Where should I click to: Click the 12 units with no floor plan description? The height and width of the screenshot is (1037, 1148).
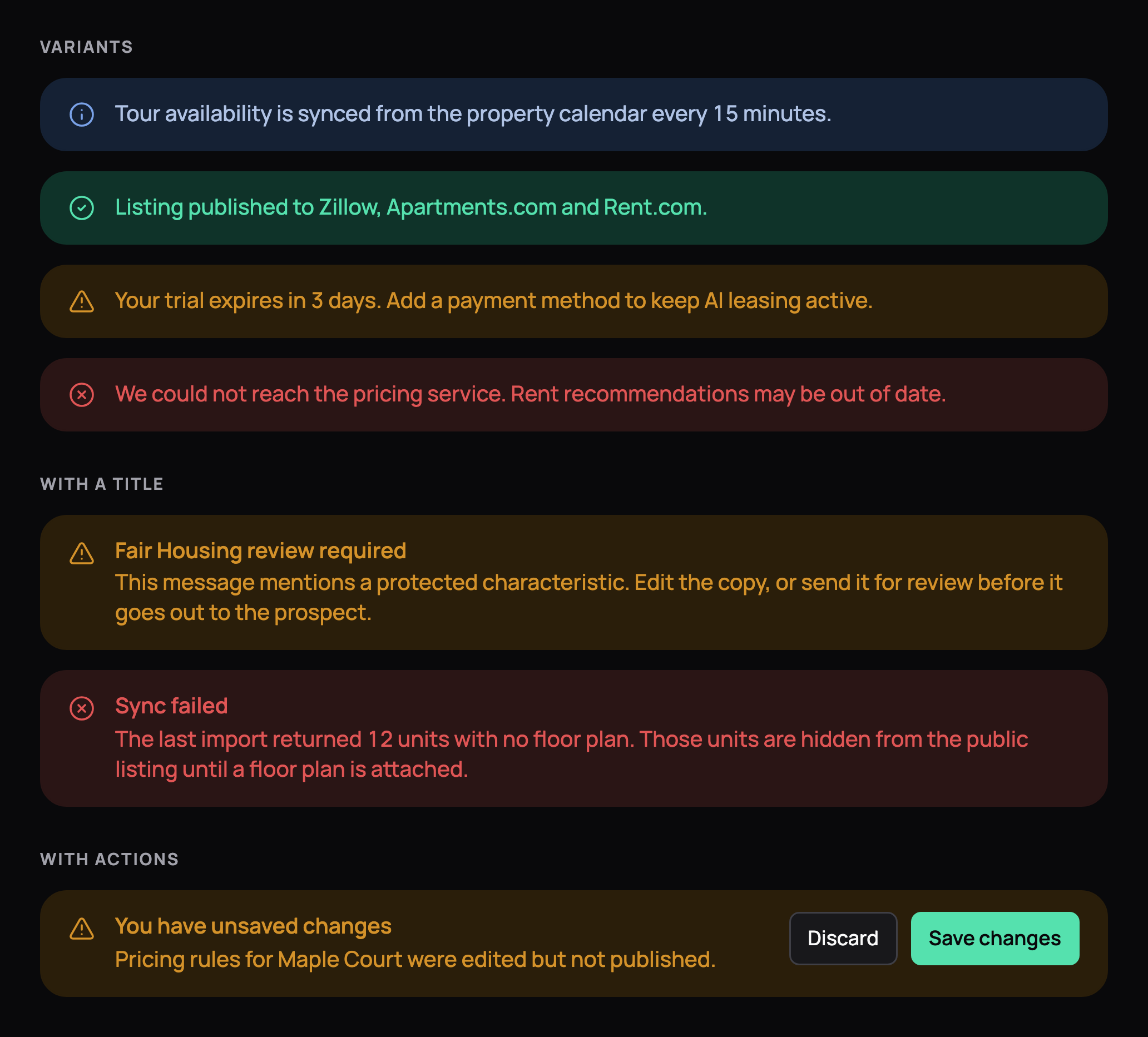[x=572, y=754]
